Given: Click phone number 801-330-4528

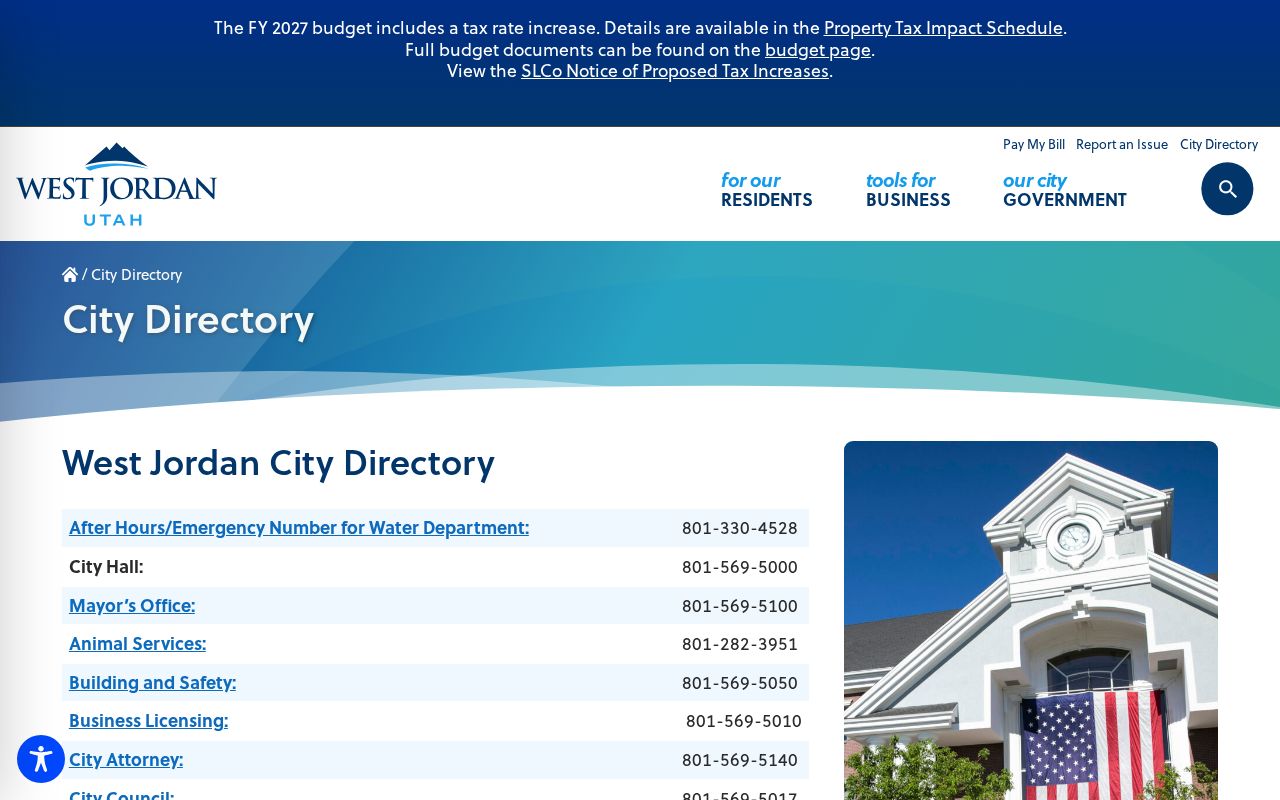Looking at the screenshot, I should (740, 528).
